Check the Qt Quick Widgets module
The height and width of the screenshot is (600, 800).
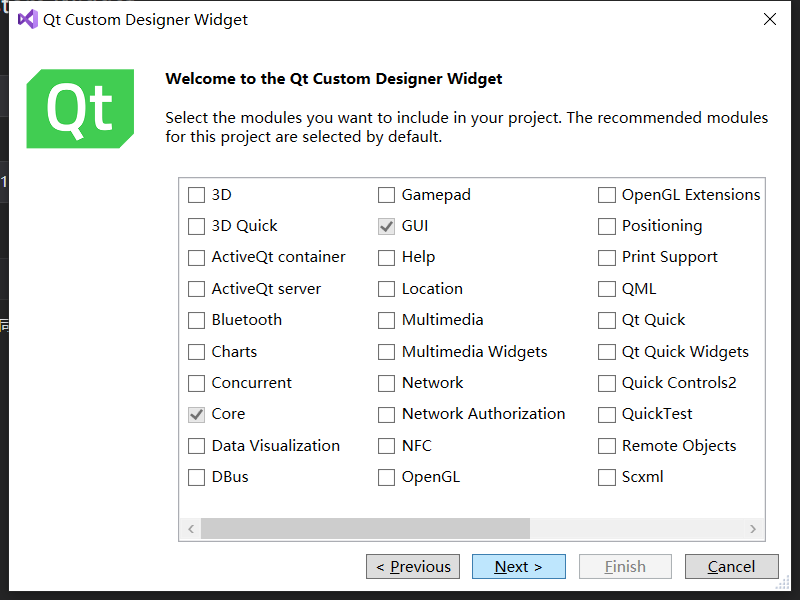(x=606, y=351)
